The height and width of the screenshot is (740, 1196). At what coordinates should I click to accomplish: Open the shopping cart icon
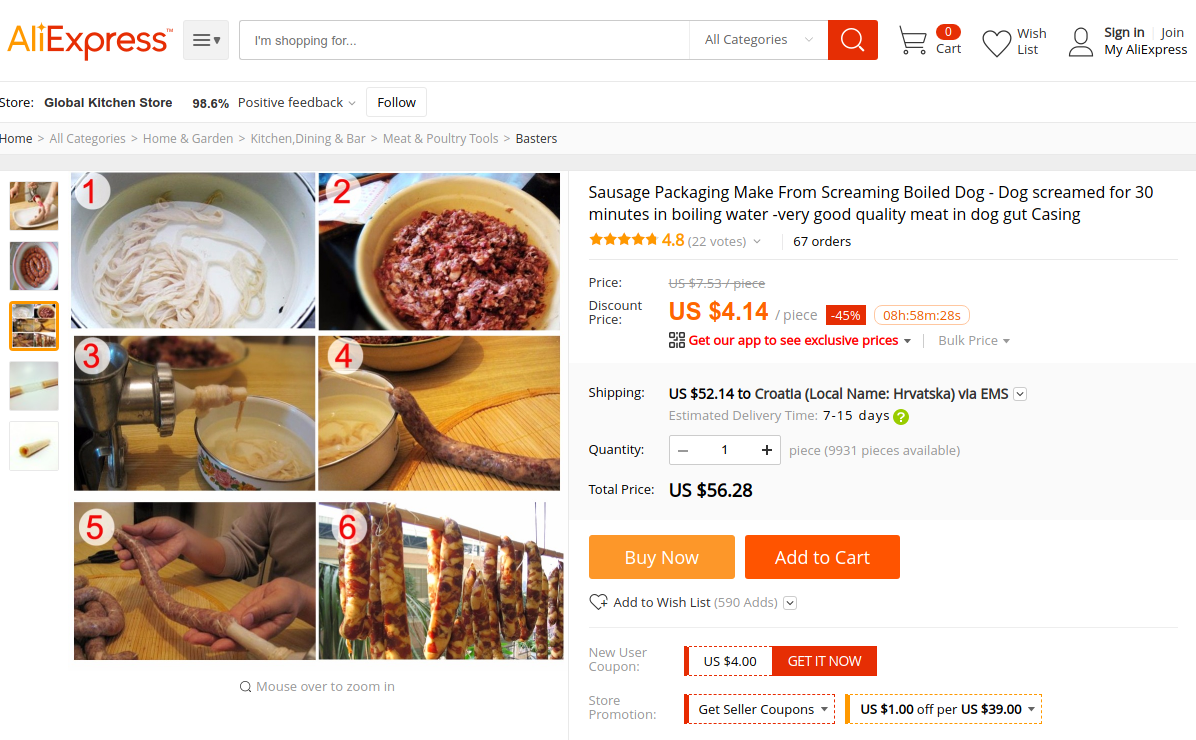(x=912, y=41)
